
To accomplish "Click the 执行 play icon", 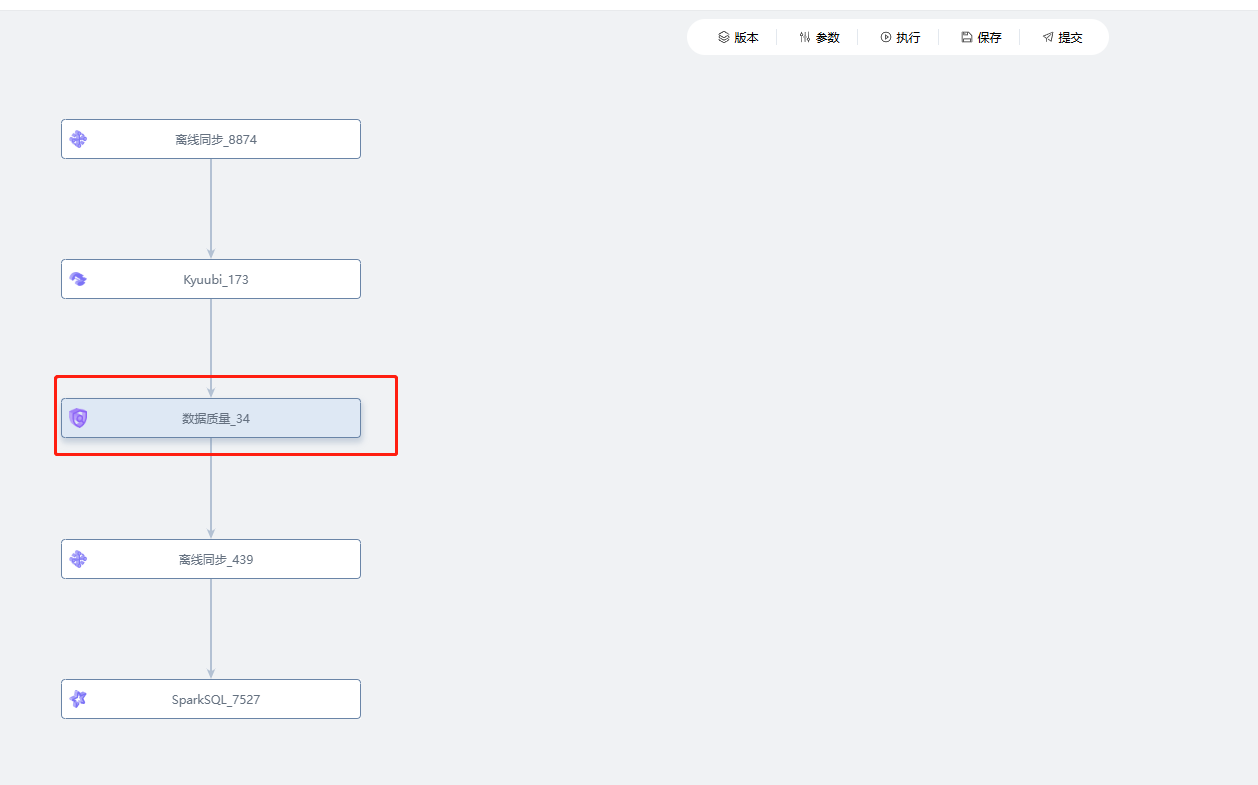I will click(886, 37).
